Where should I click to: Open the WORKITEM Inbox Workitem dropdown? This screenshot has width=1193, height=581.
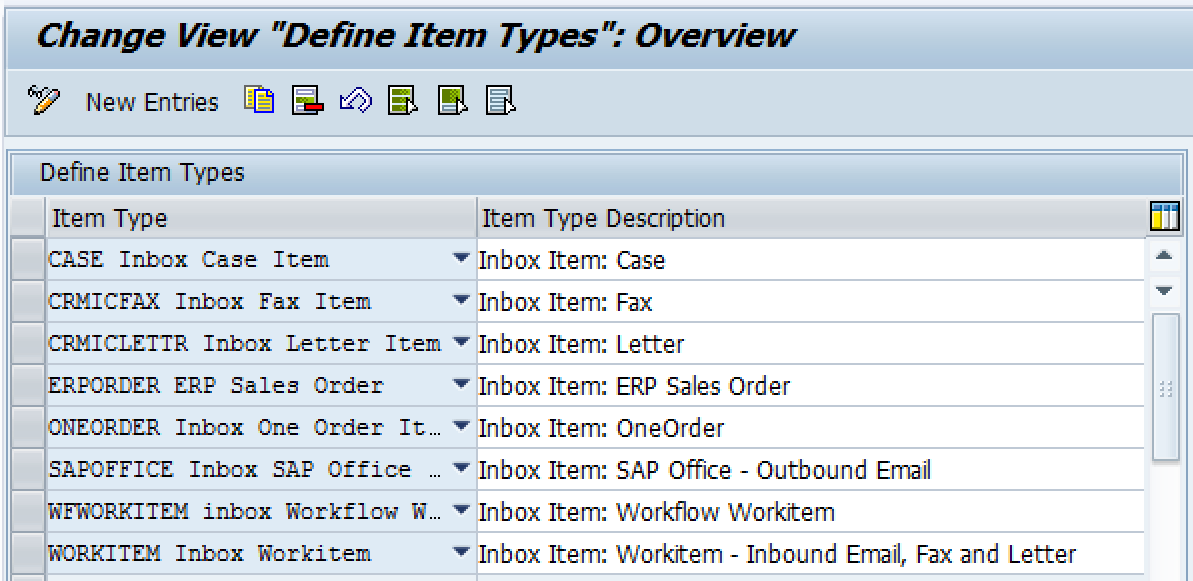pyautogui.click(x=461, y=552)
